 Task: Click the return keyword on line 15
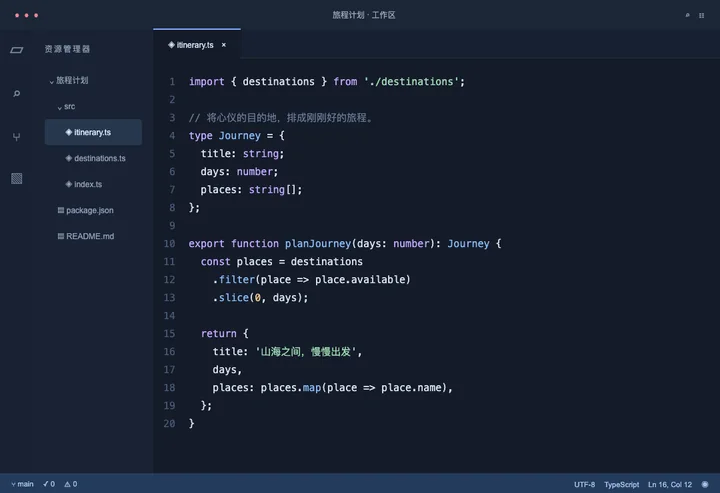click(x=219, y=334)
